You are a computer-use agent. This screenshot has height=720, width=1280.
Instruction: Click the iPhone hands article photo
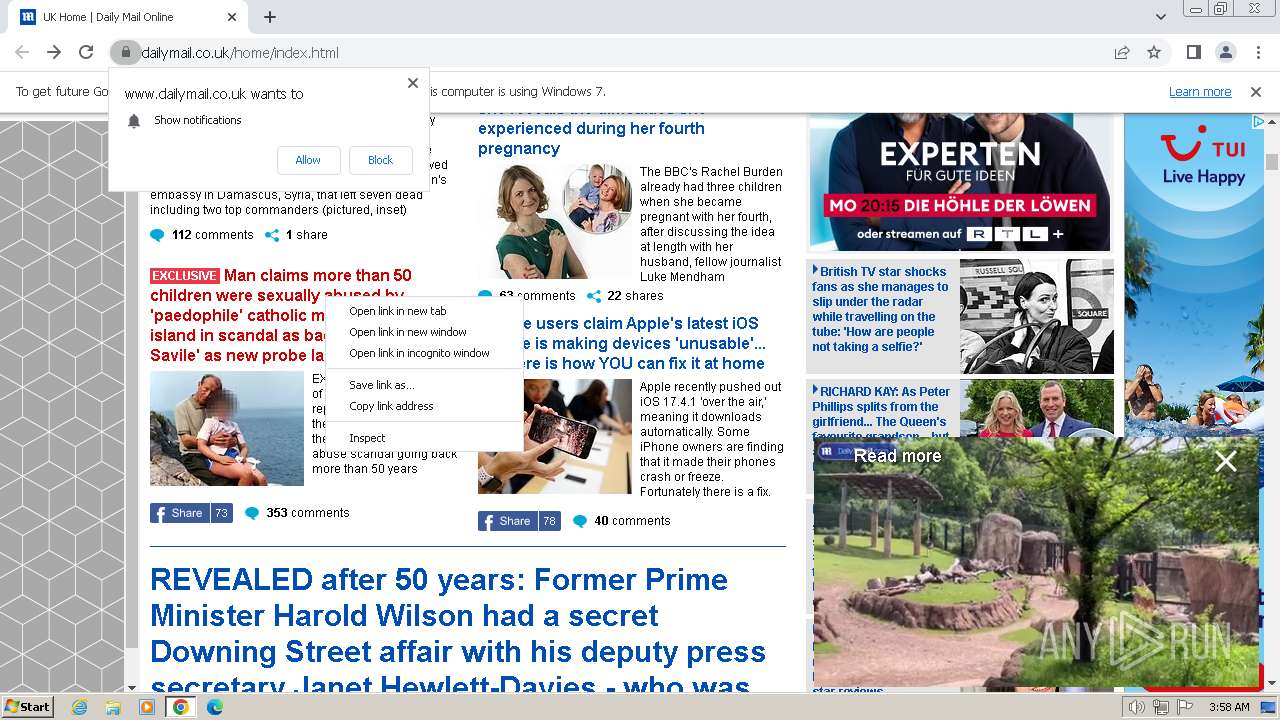[555, 437]
